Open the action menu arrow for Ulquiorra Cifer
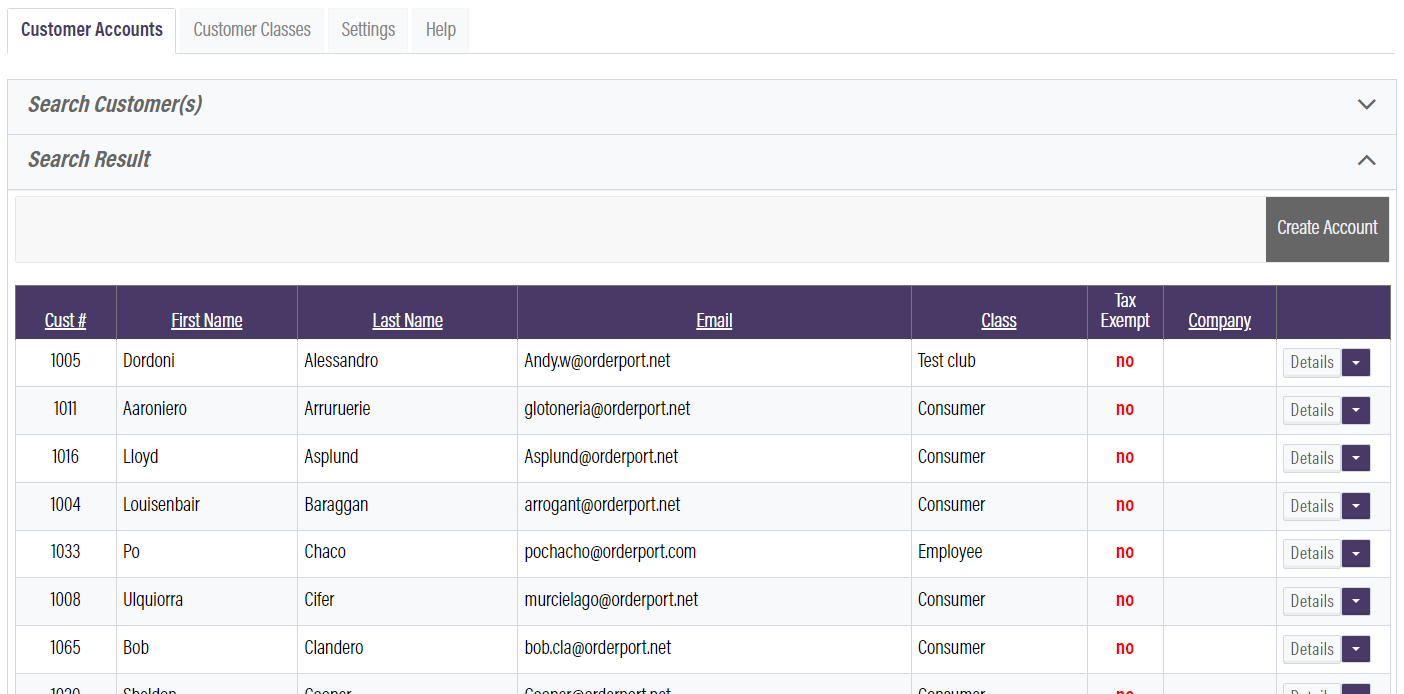The width and height of the screenshot is (1404, 694). (x=1356, y=601)
